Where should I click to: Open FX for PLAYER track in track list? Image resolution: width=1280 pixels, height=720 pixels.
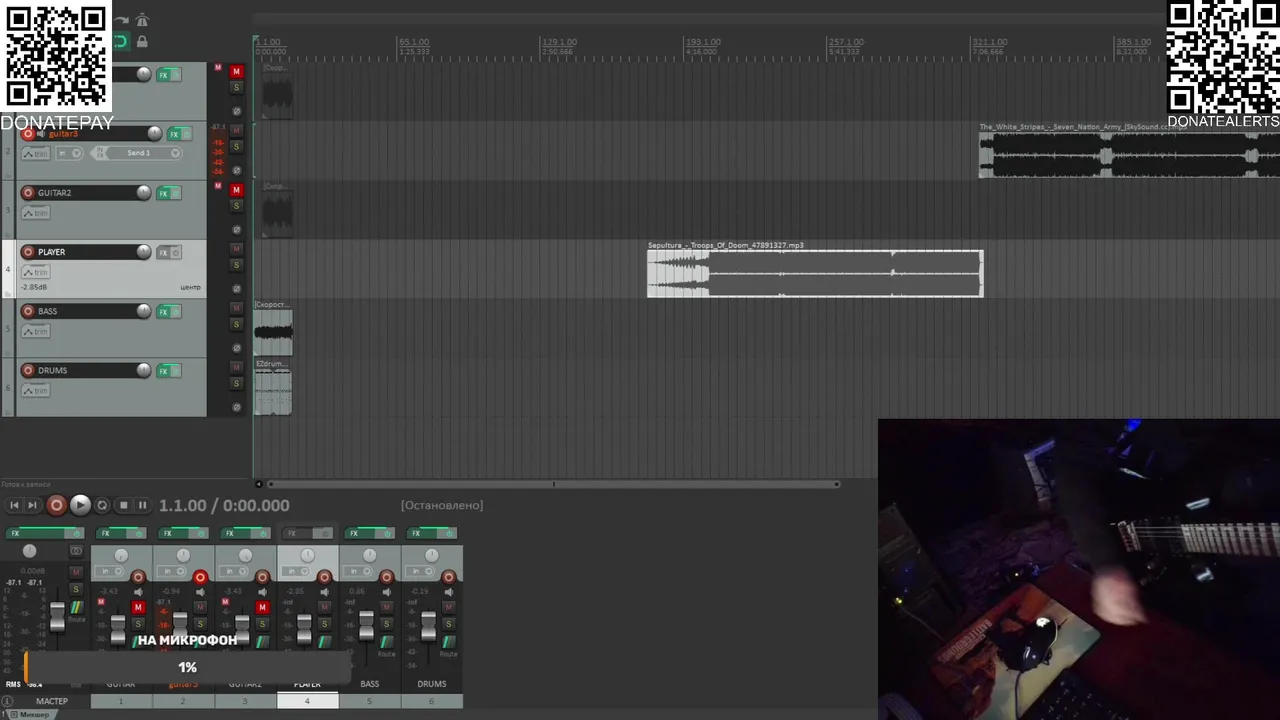(163, 253)
